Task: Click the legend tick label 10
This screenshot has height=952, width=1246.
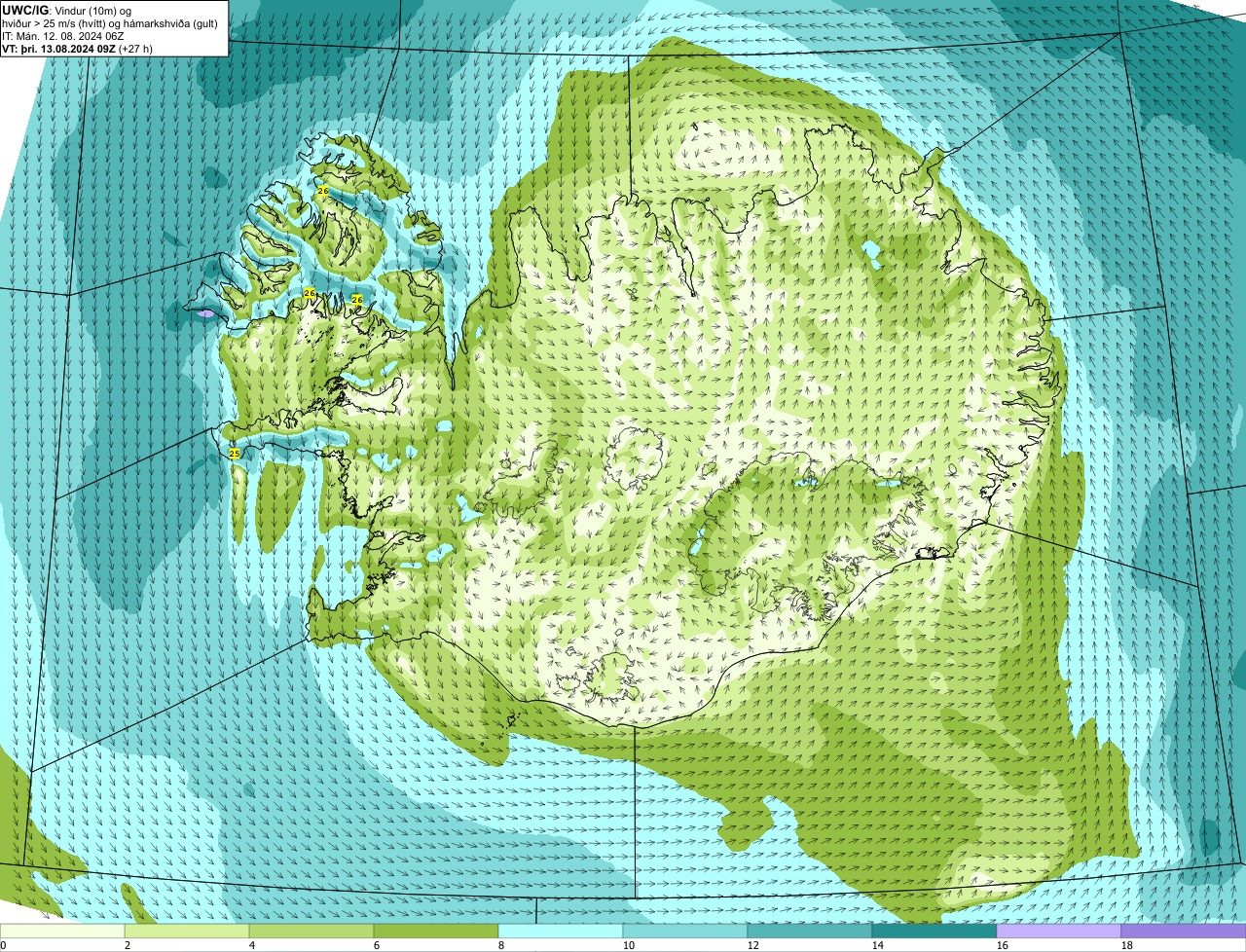Action: [x=629, y=945]
